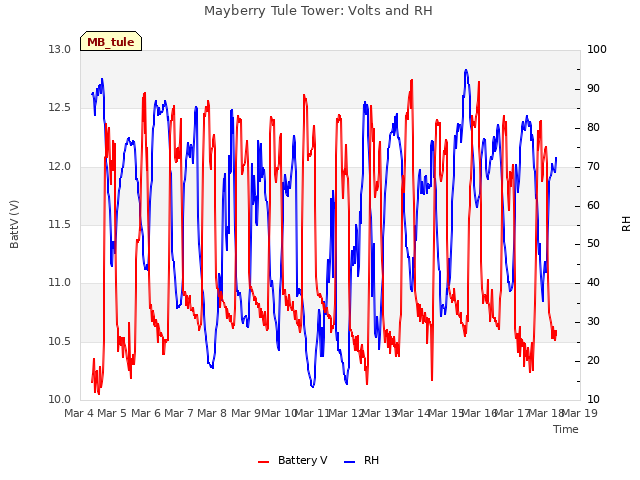This screenshot has height=480, width=640.
Task: Click the Time axis label
Action: [x=565, y=429]
